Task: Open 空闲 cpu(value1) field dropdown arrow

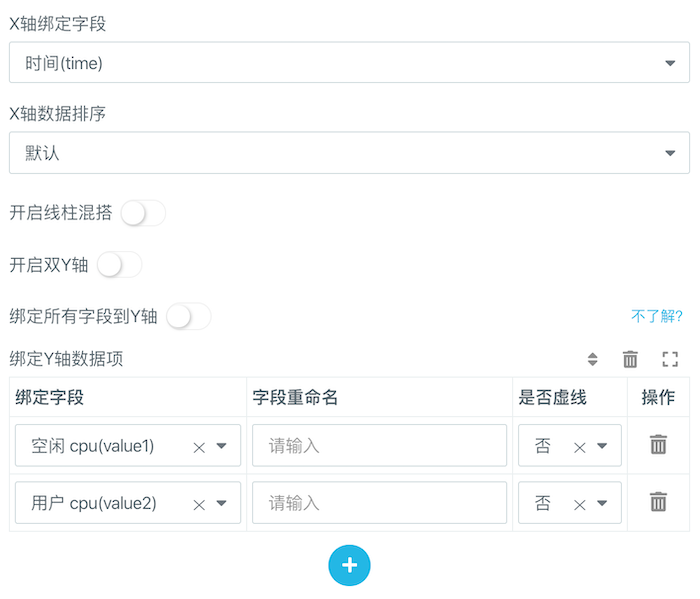Action: 222,446
